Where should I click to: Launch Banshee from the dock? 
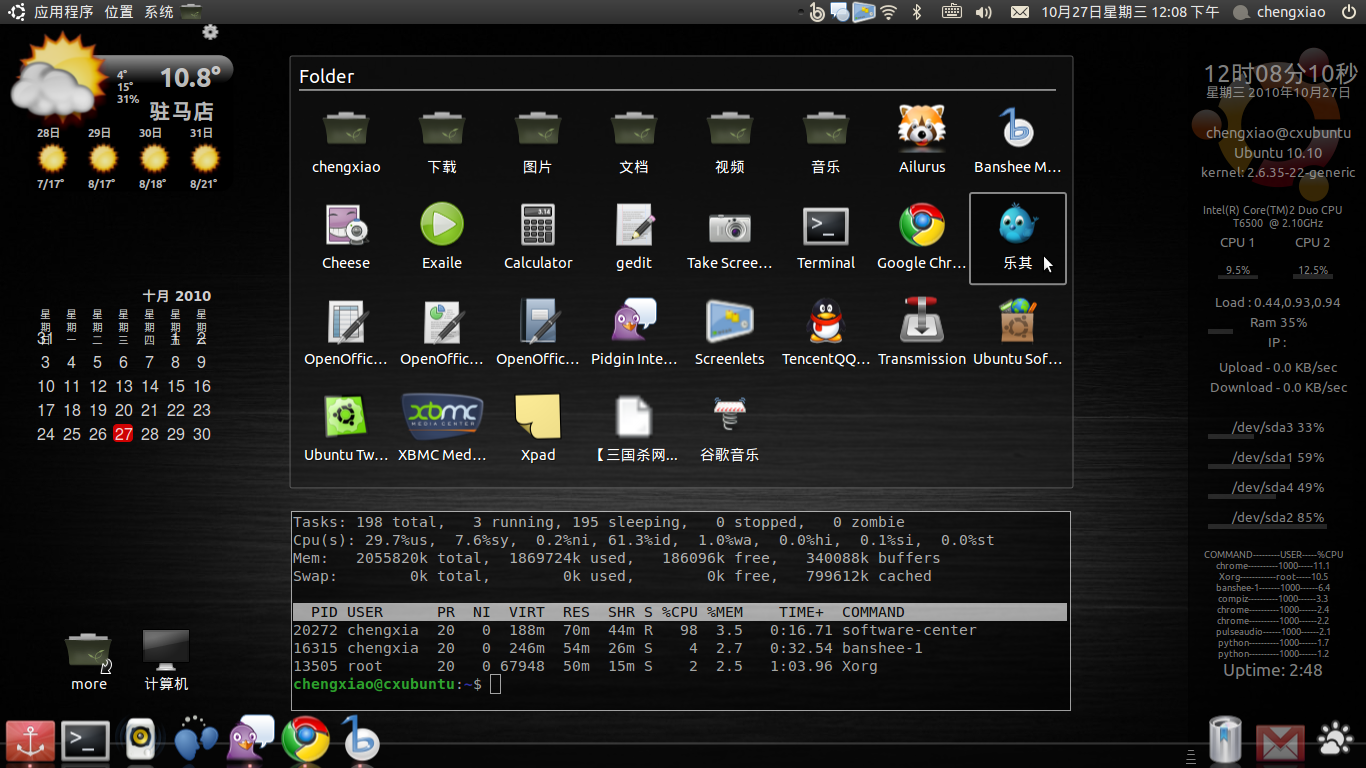point(360,739)
